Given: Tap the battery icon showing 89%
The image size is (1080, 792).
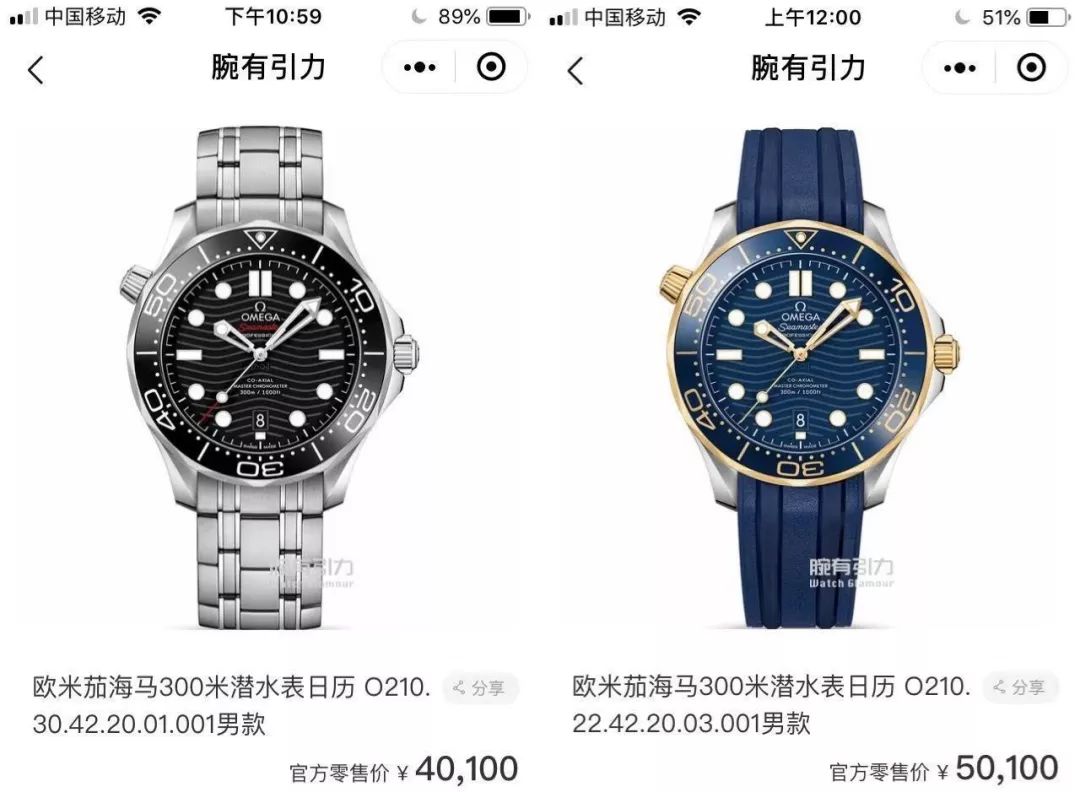Looking at the screenshot, I should pos(508,17).
